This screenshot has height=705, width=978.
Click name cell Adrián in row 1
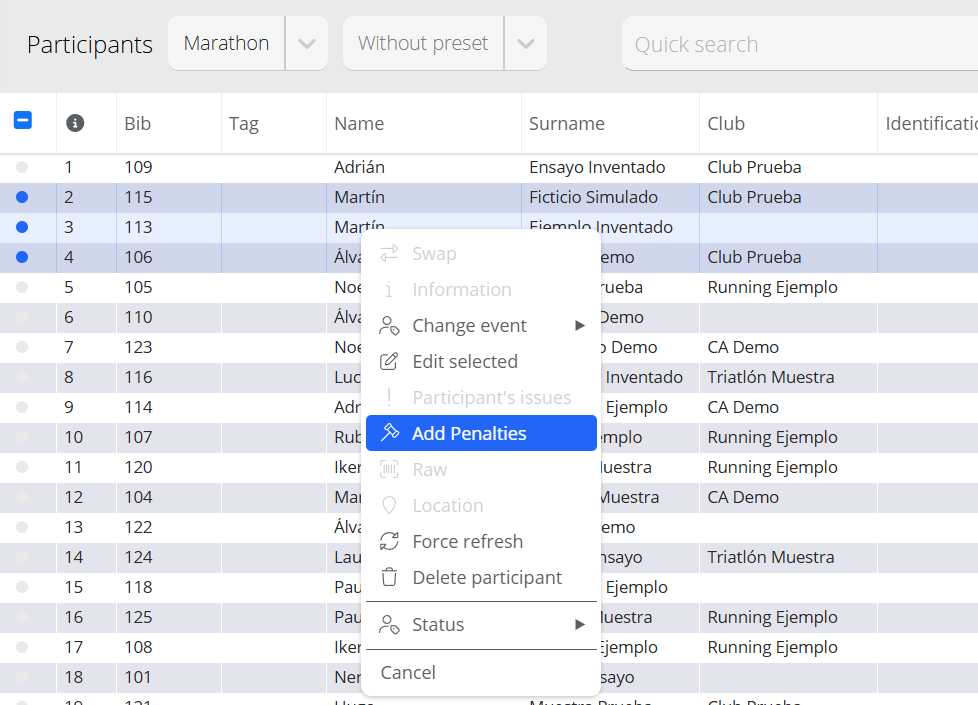coord(359,167)
